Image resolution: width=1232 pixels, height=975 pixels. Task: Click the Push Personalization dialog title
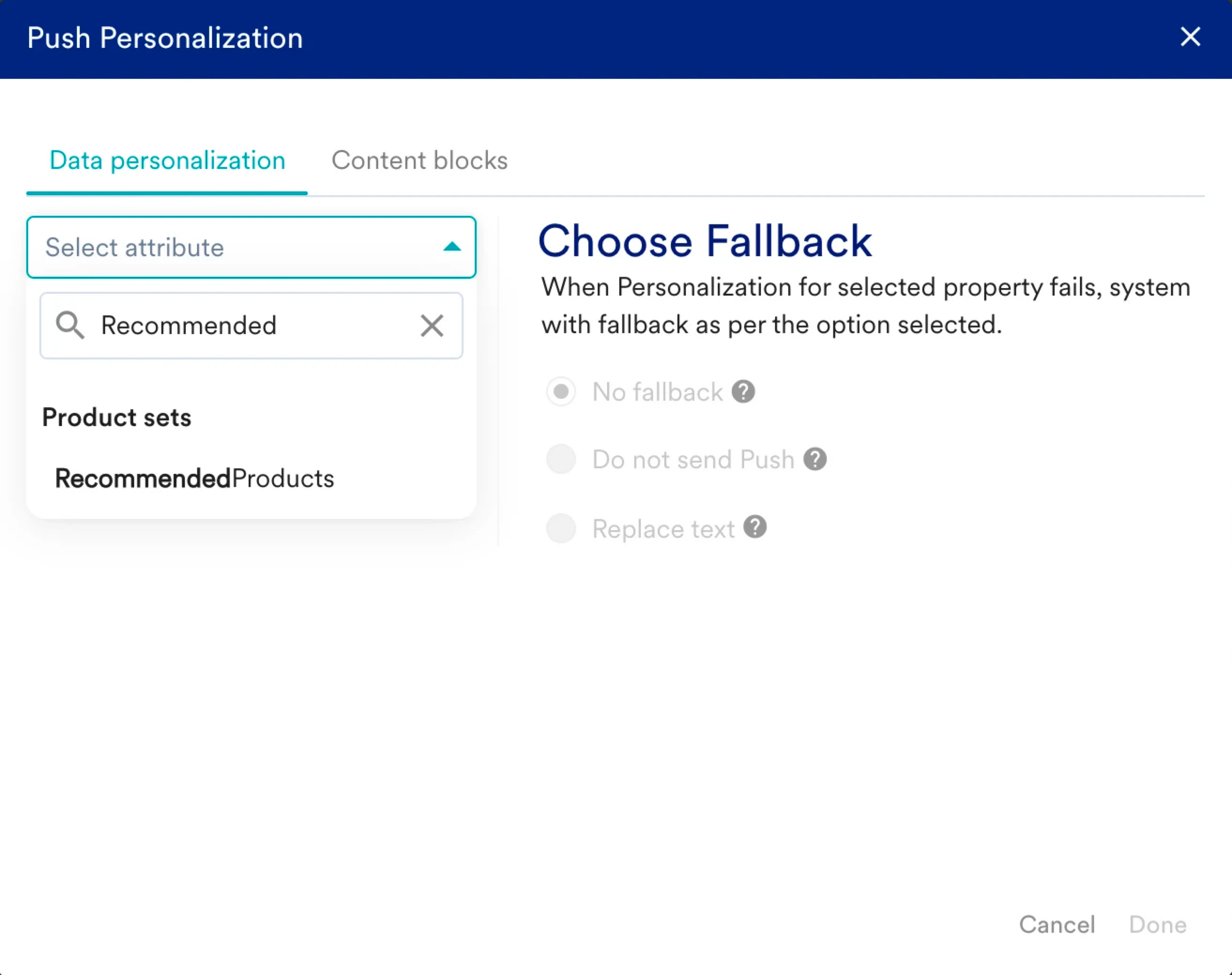(165, 38)
